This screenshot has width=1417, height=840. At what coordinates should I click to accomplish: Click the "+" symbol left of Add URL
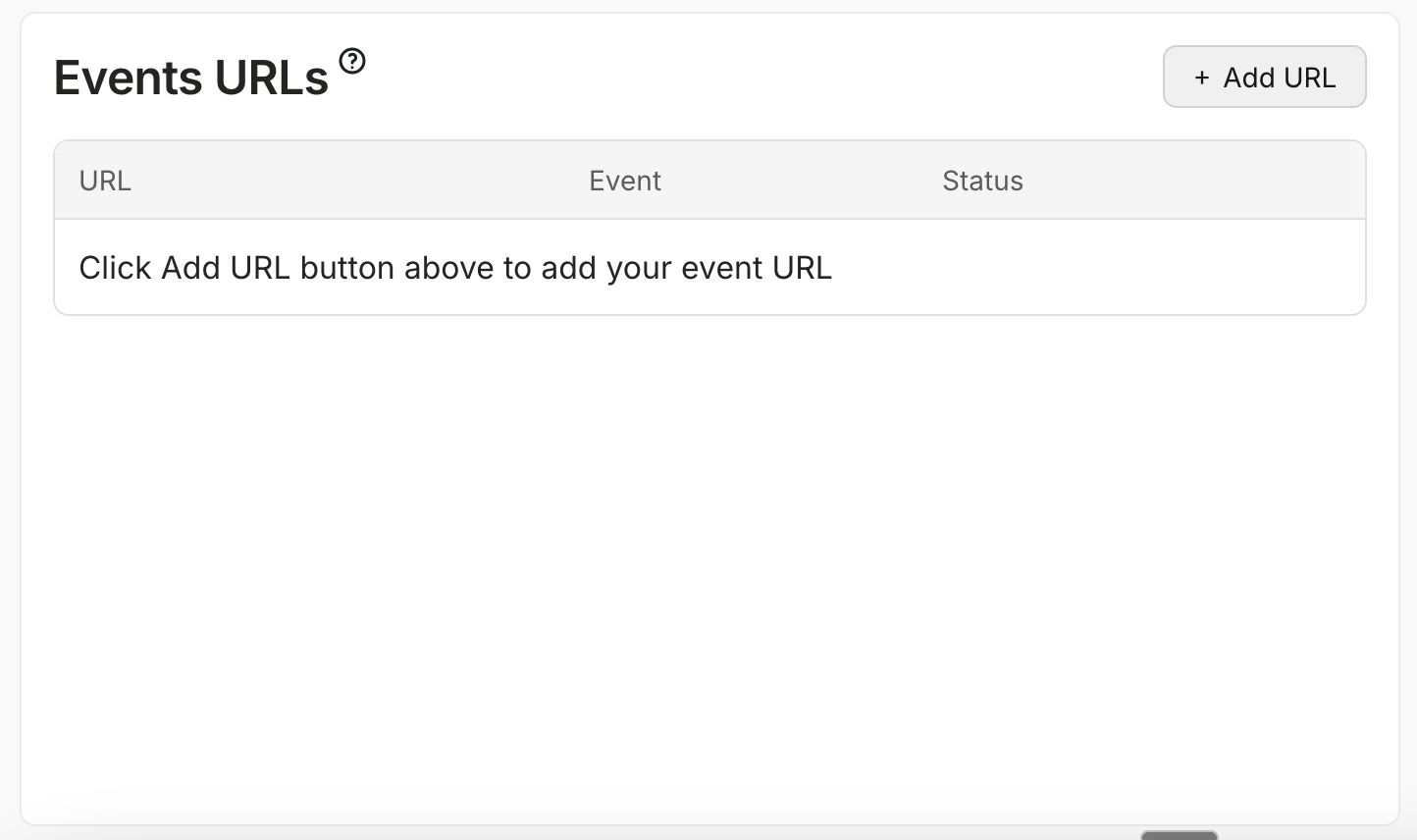(x=1201, y=78)
